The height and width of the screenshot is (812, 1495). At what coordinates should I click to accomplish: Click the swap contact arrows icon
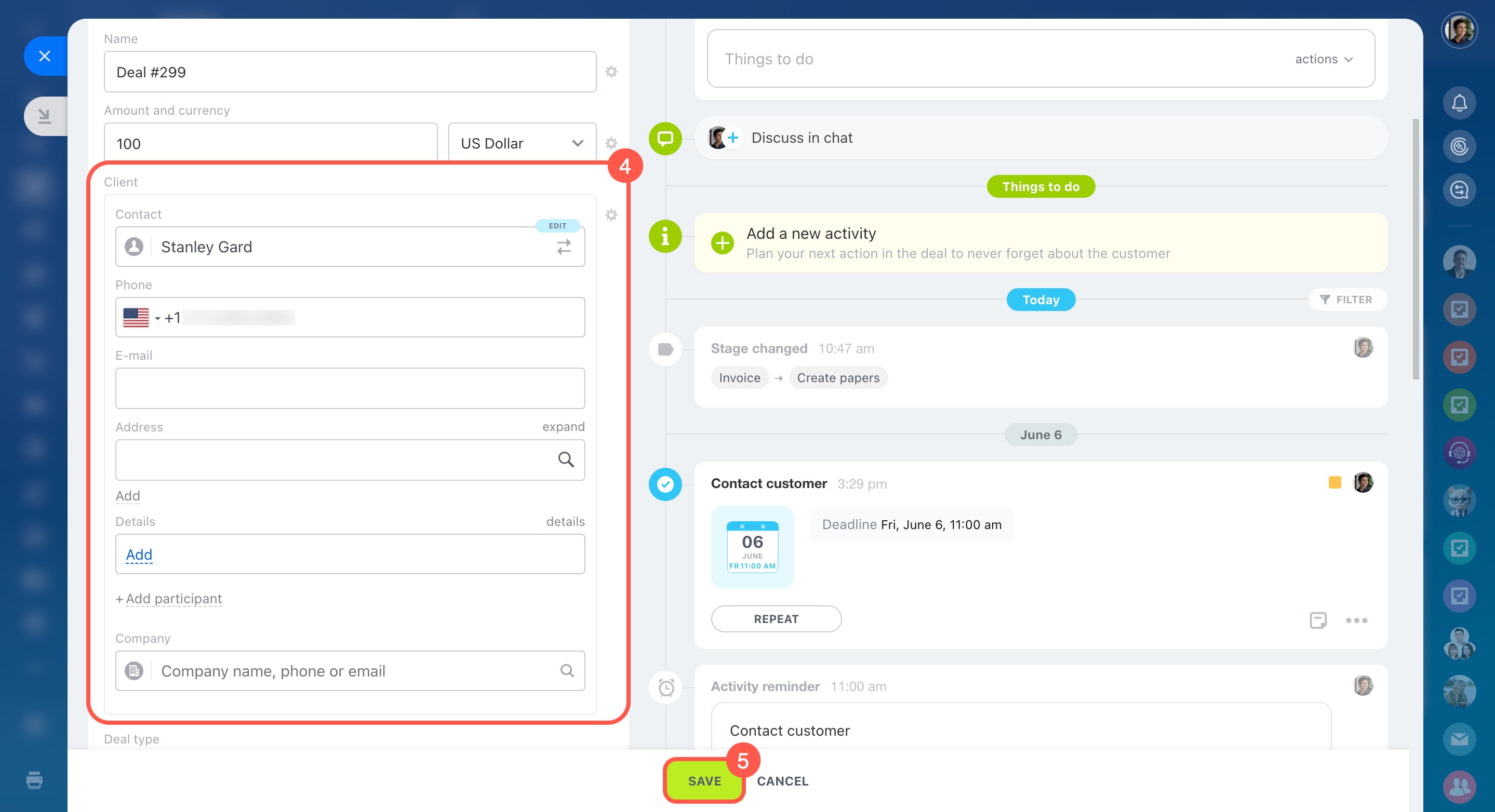point(564,247)
